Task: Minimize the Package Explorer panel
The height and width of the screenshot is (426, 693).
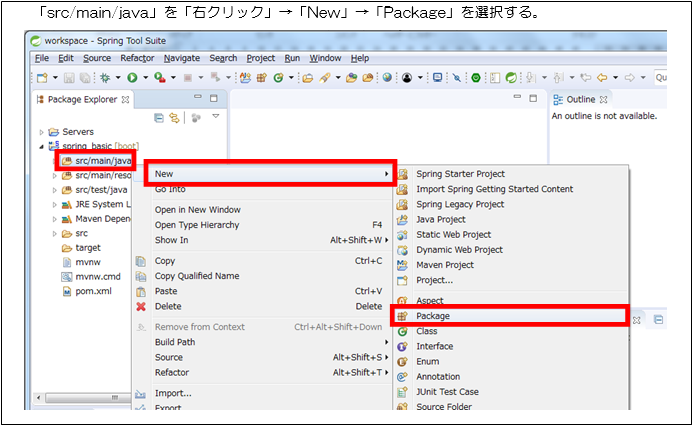Action: (196, 99)
